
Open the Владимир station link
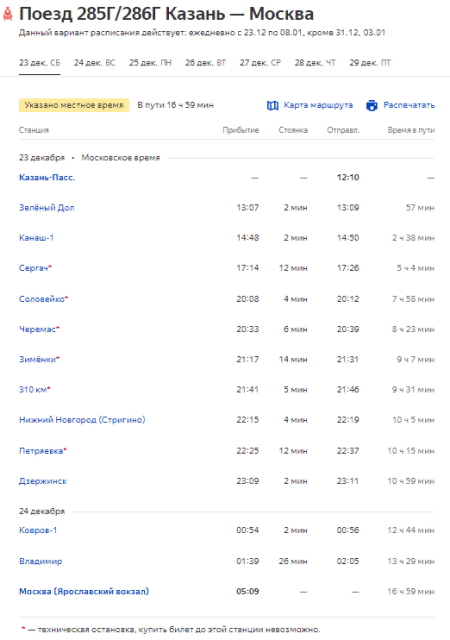40,561
